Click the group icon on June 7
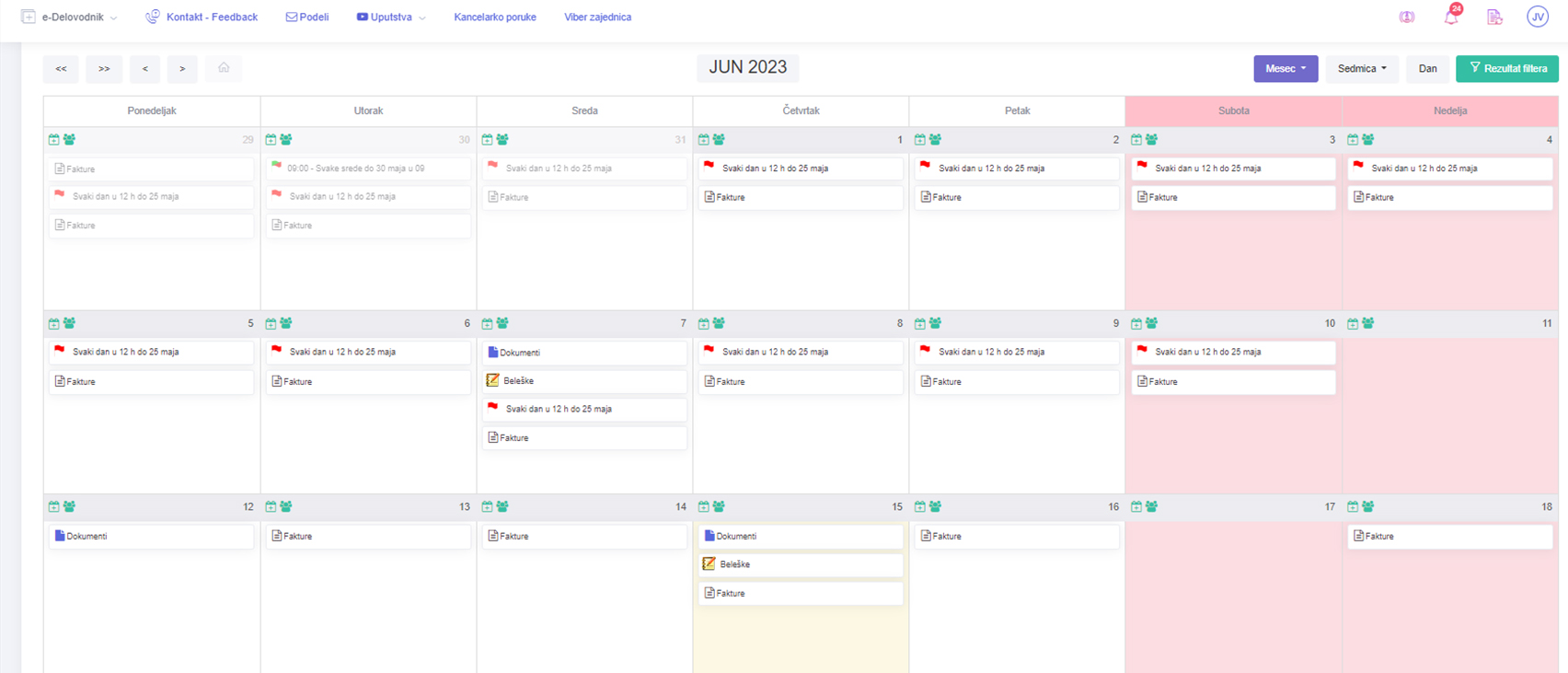Screen dimensions: 1568x673 coord(502,324)
